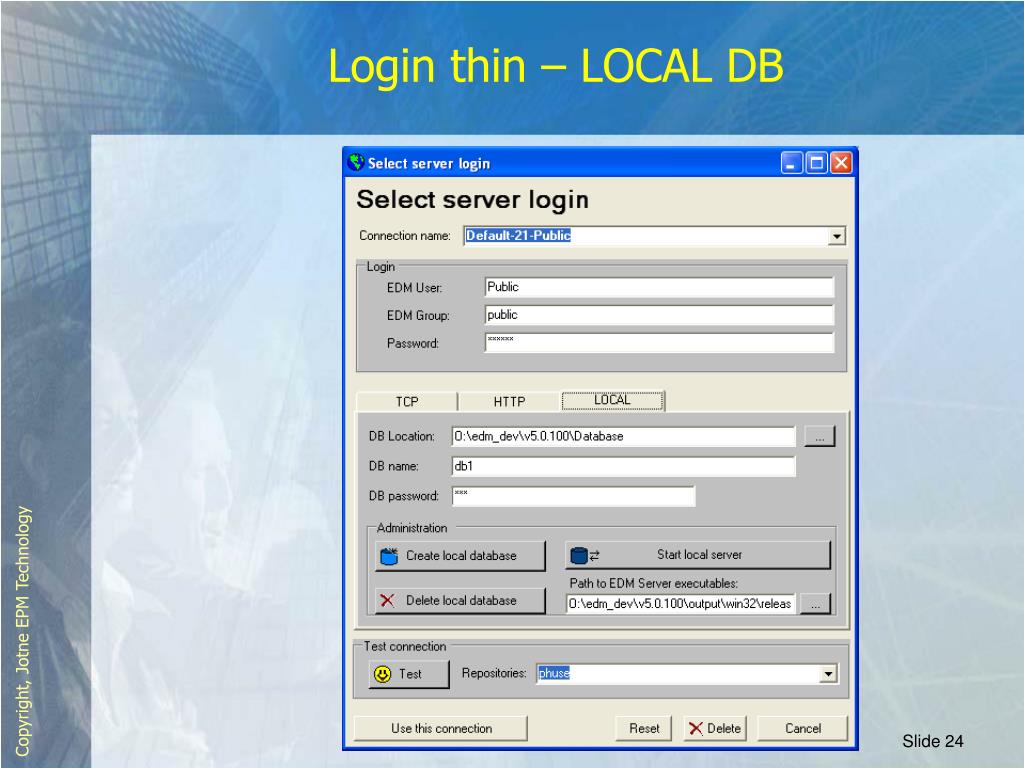Switch to the TCP tab
The height and width of the screenshot is (768, 1024).
(407, 402)
